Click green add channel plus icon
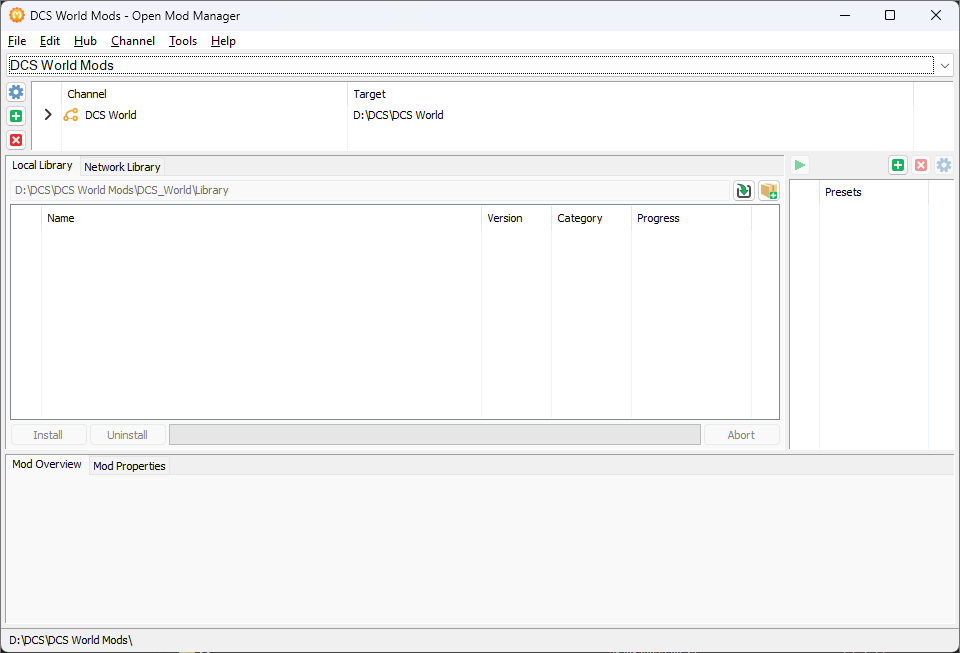 [16, 116]
